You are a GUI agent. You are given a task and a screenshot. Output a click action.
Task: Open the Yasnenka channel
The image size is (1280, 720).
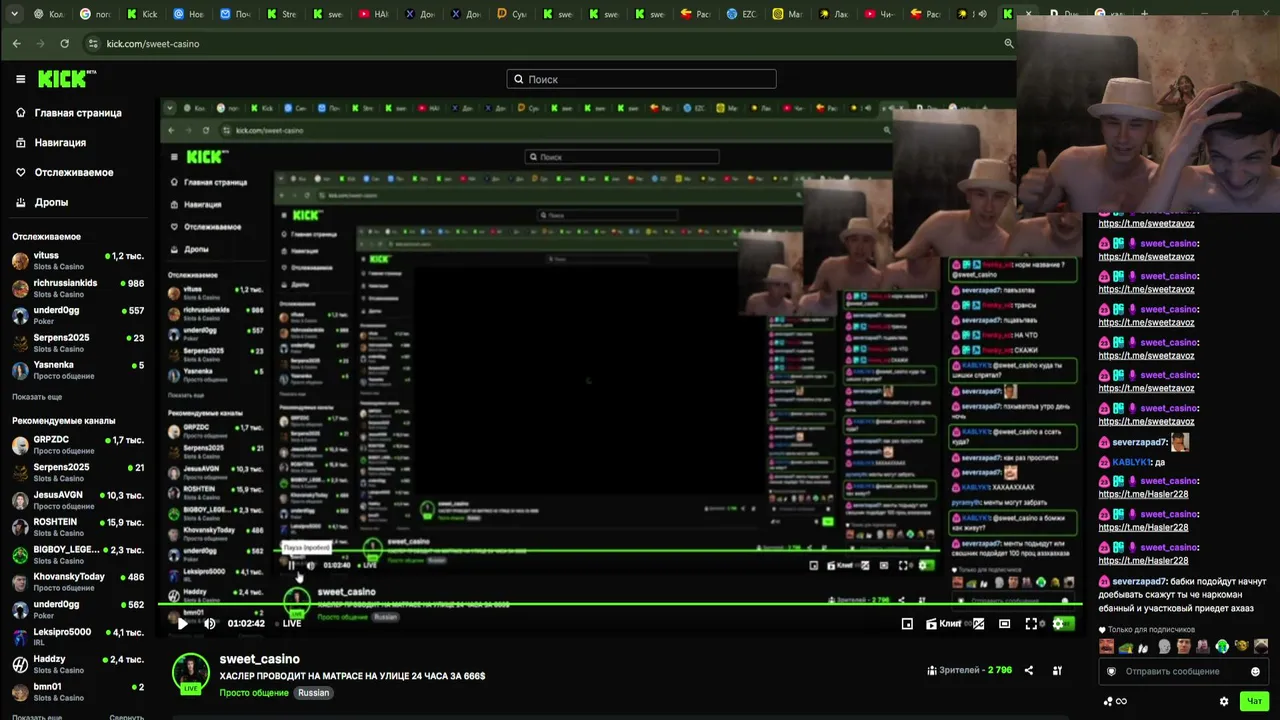point(78,370)
